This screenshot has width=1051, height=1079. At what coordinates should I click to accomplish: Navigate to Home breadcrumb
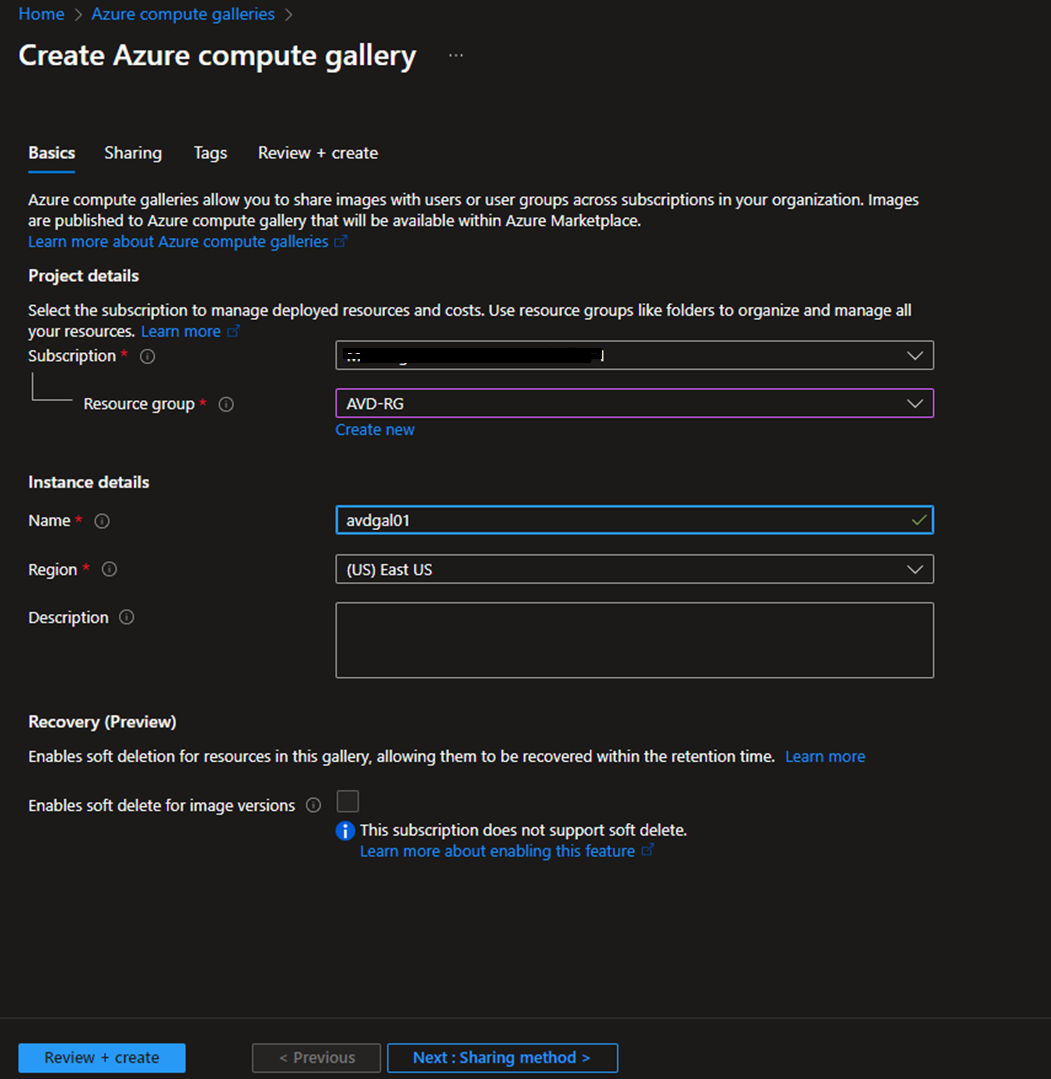coord(41,14)
